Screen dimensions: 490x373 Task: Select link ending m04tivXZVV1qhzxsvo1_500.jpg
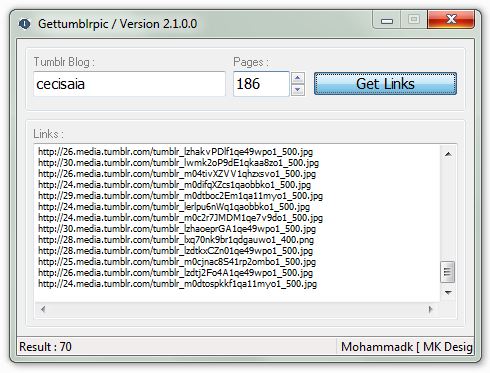177,174
